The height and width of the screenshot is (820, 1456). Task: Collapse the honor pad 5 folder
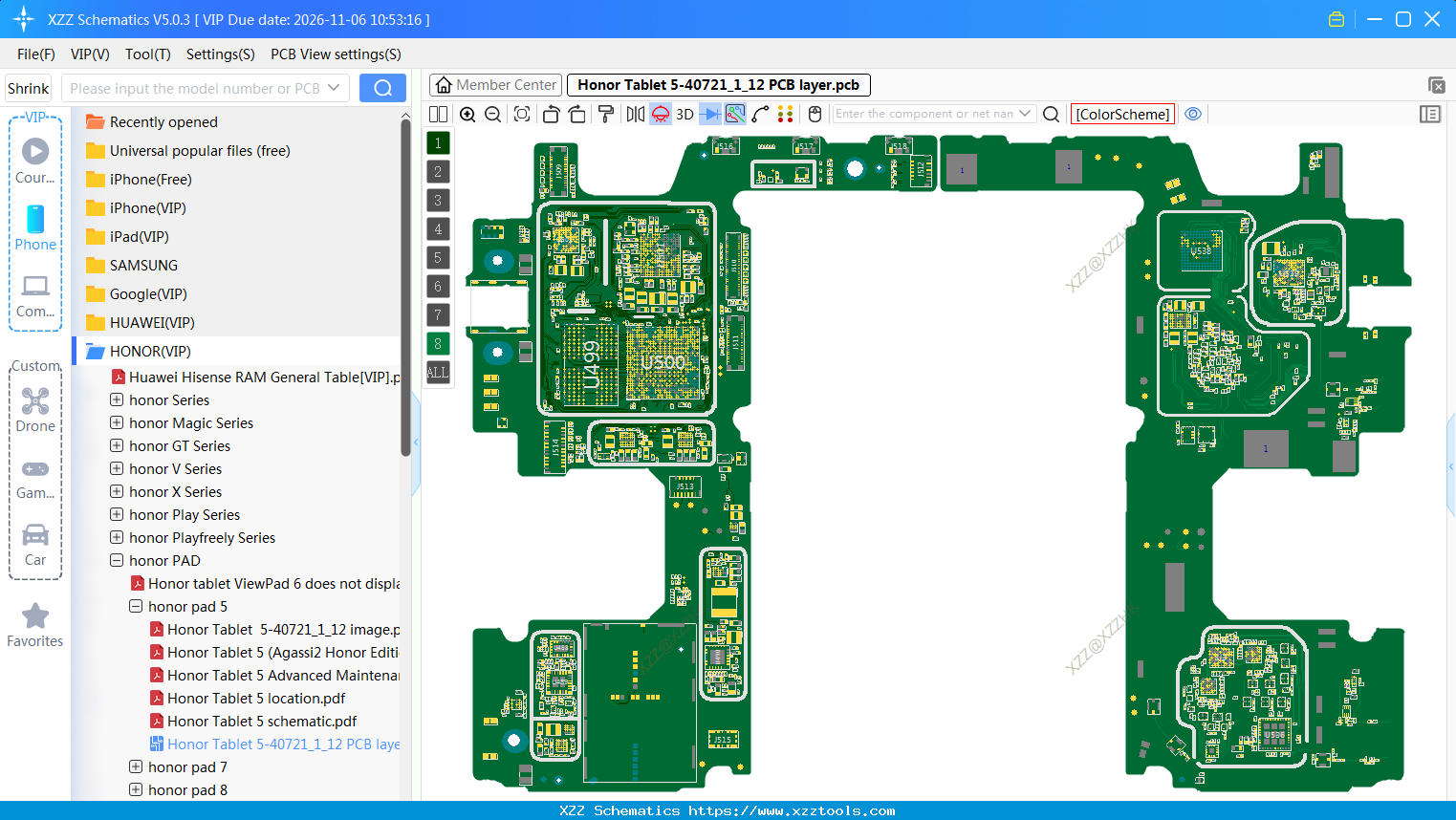(136, 606)
